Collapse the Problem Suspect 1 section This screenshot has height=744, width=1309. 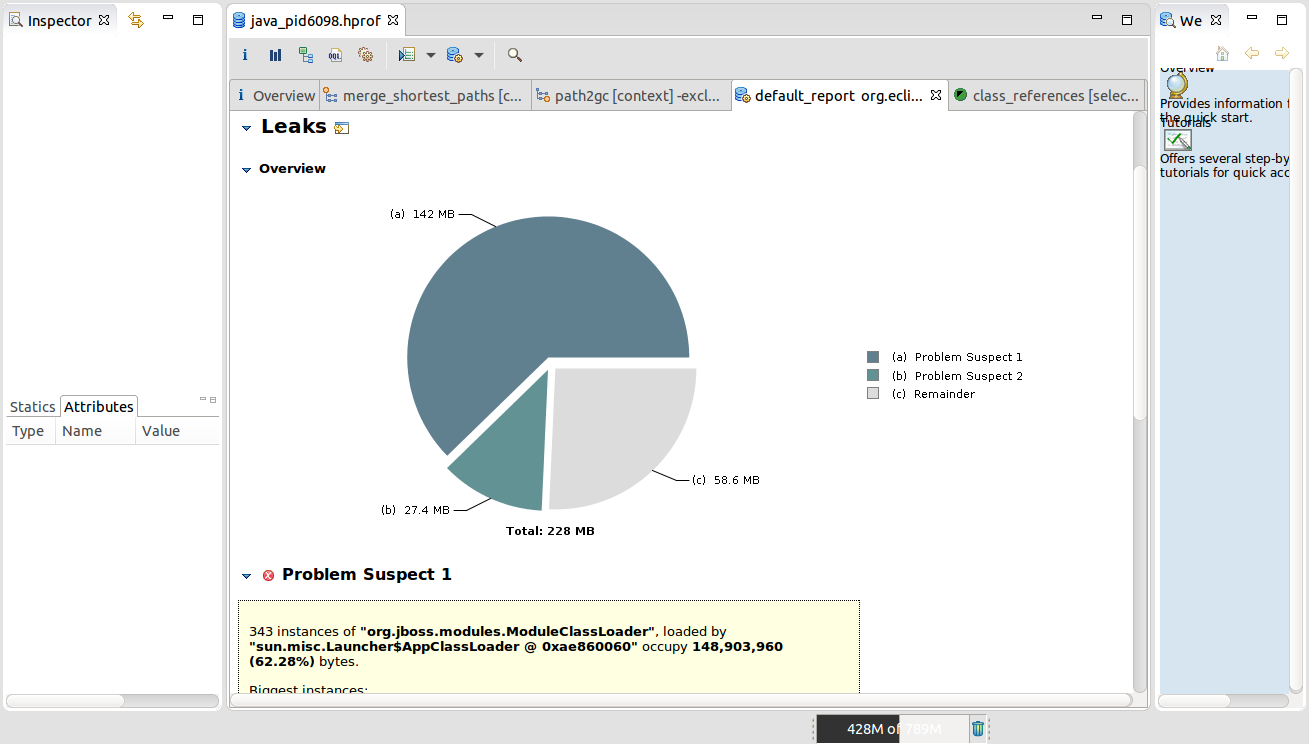247,576
